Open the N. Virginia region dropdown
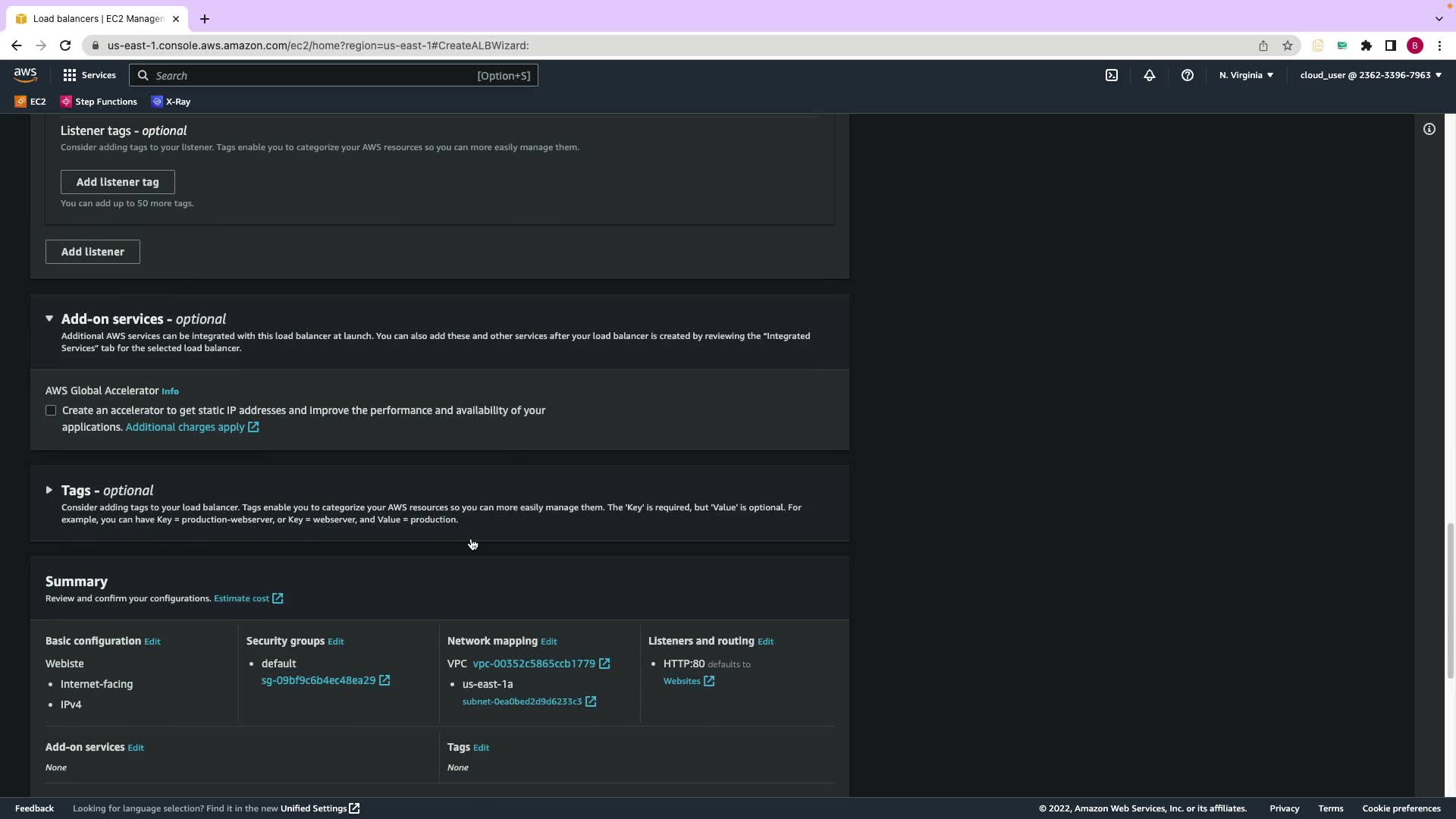Screen dimensions: 1456x819 point(1246,75)
